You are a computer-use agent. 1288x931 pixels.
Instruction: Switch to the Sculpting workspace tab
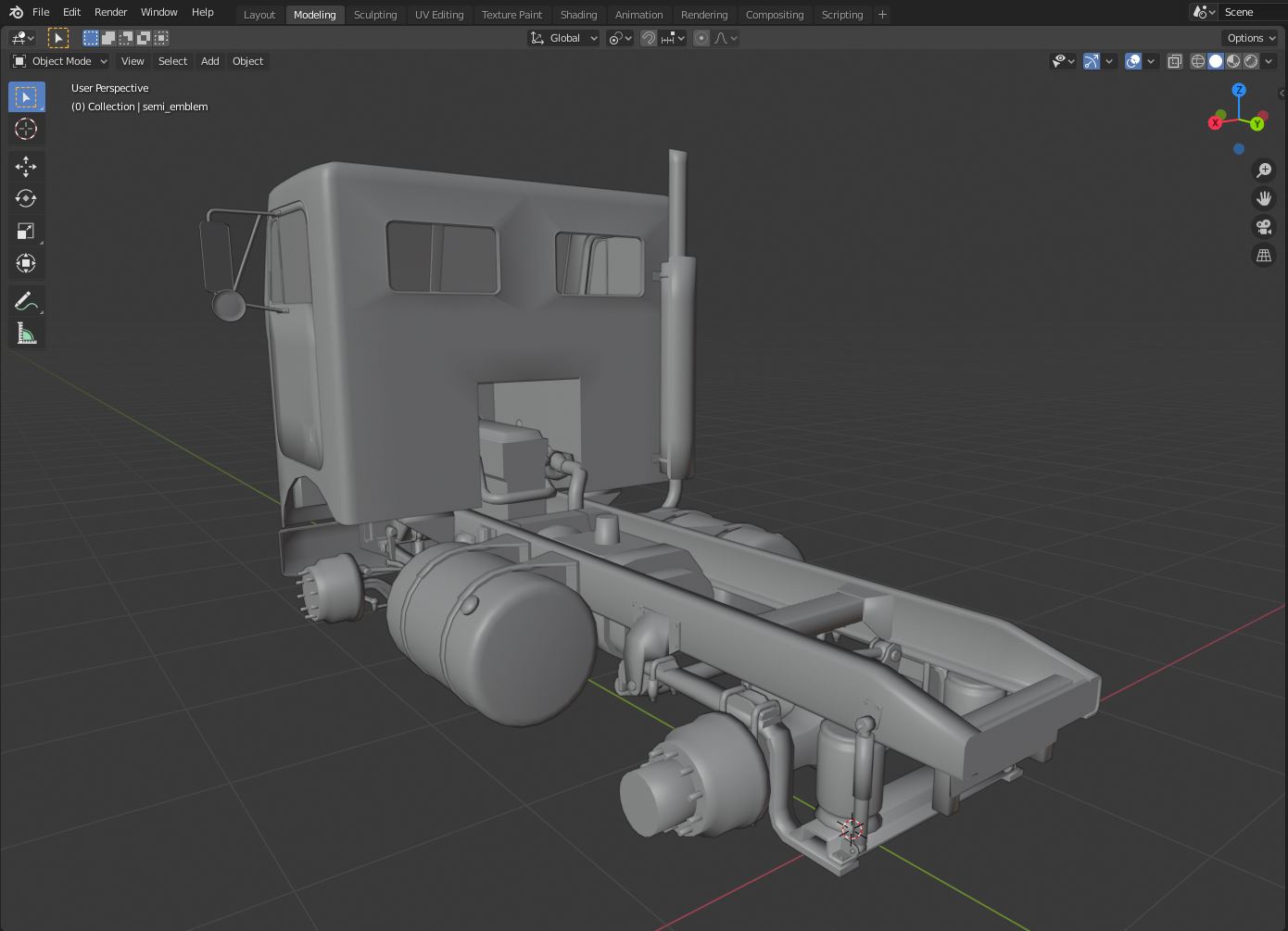tap(375, 15)
